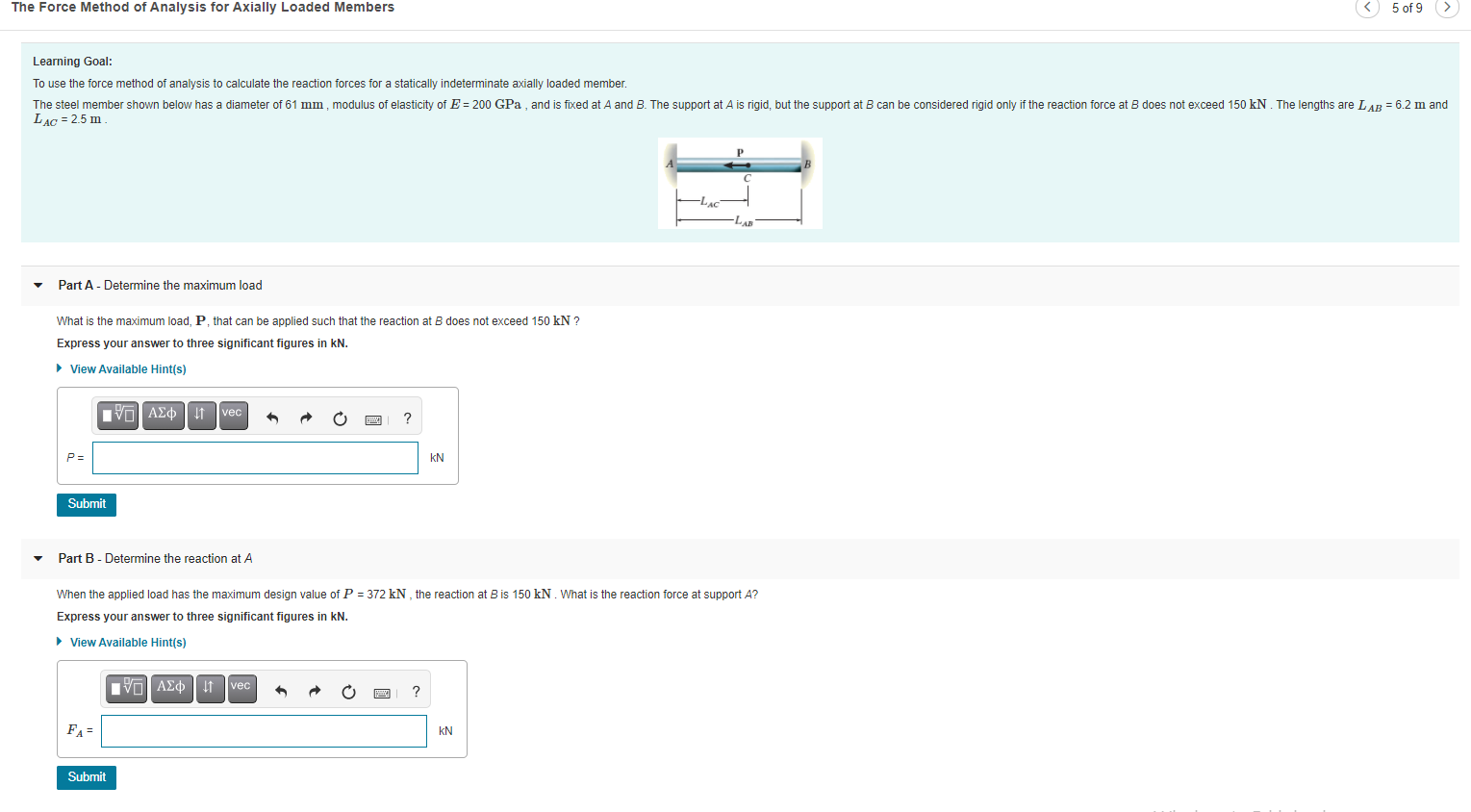Go to next problem arrow
This screenshot has width=1471, height=812.
[x=1447, y=8]
